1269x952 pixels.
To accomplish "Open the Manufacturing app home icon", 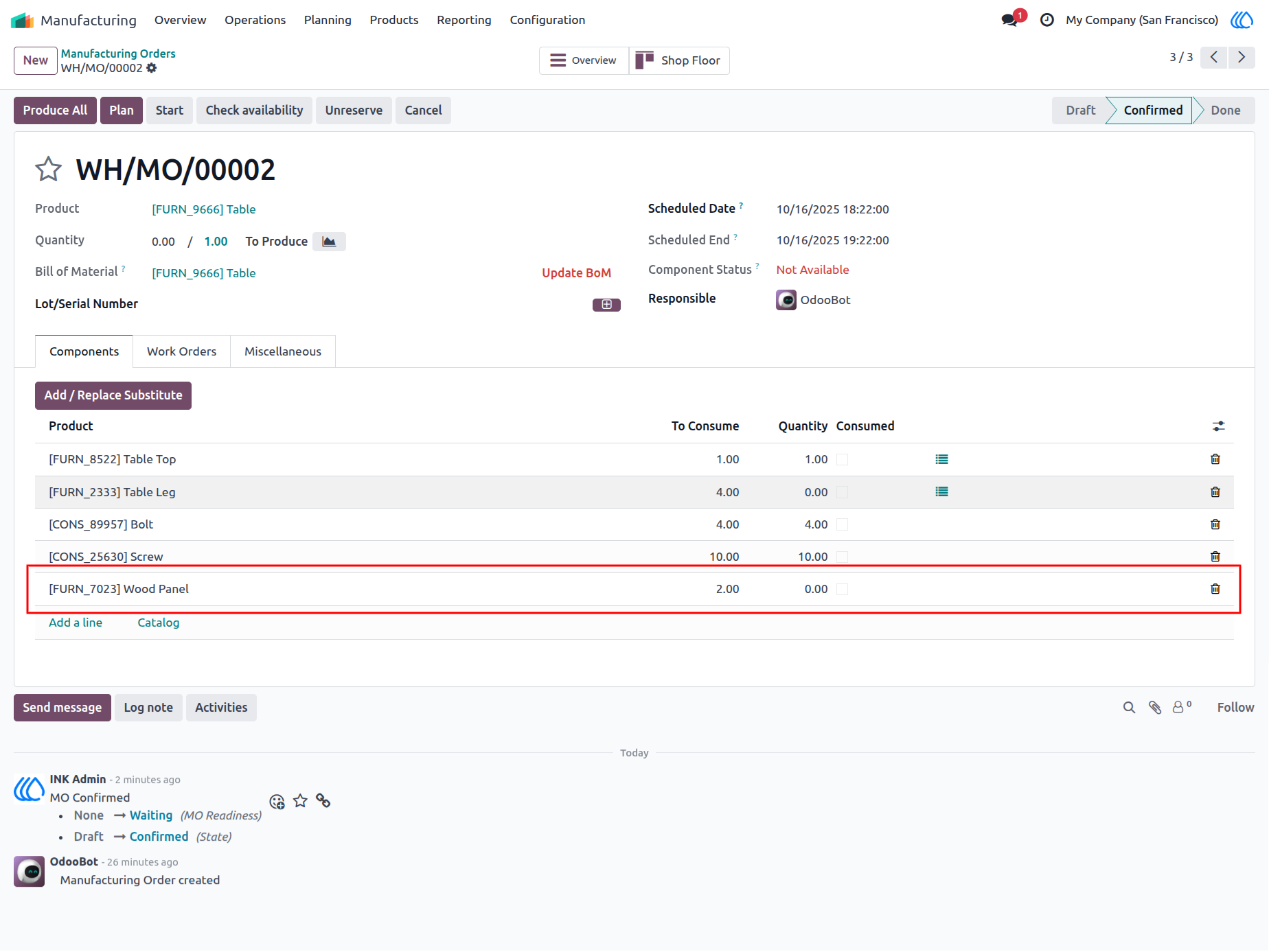I will click(x=22, y=20).
